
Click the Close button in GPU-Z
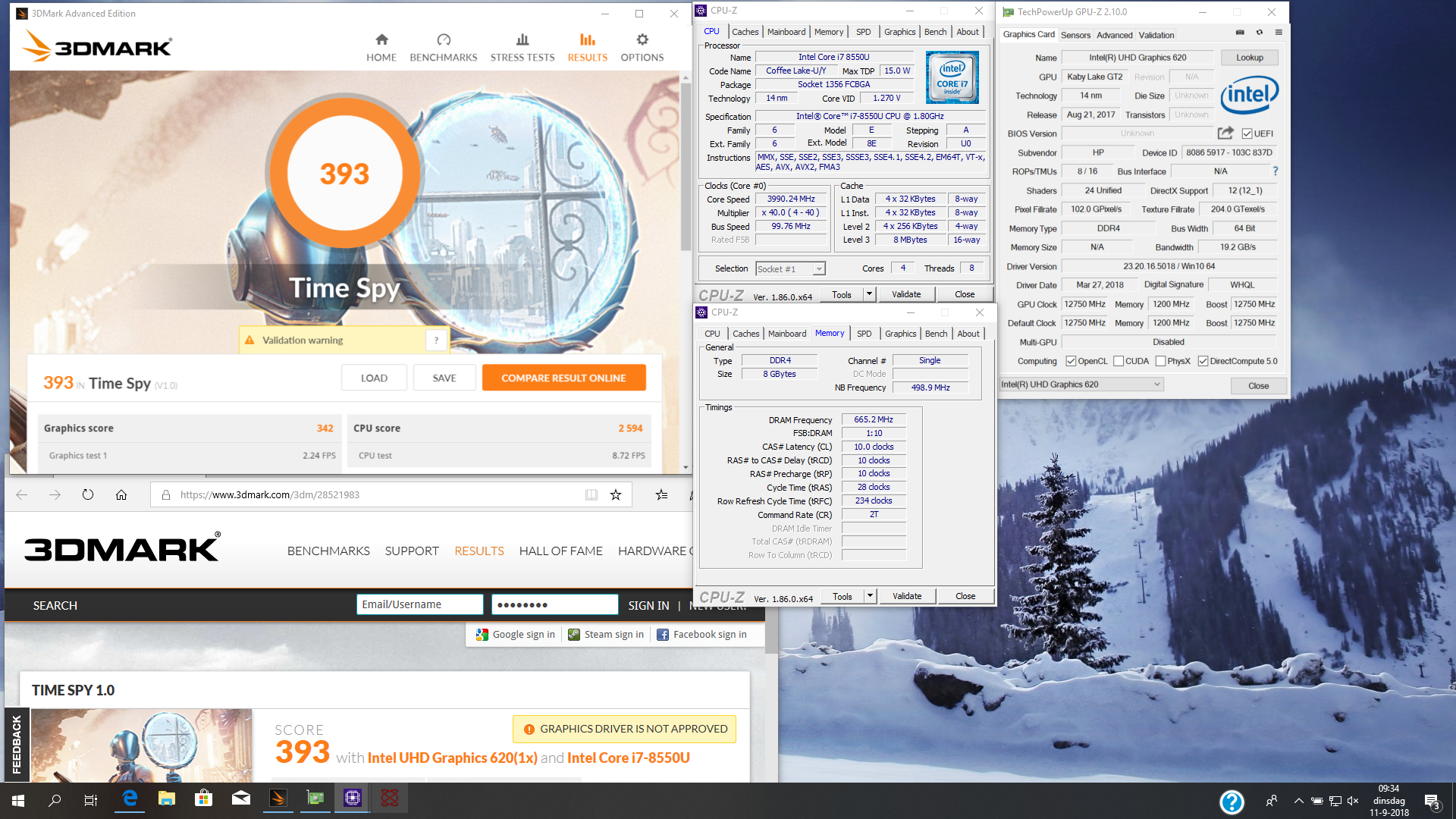[1258, 386]
